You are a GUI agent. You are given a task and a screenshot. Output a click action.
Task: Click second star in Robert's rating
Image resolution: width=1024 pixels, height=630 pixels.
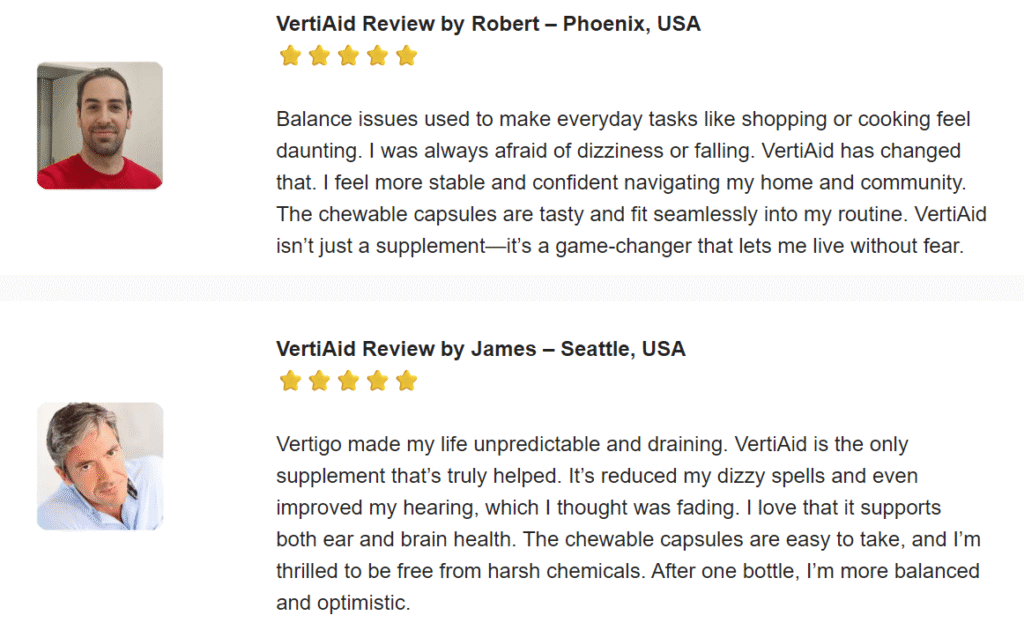(319, 55)
